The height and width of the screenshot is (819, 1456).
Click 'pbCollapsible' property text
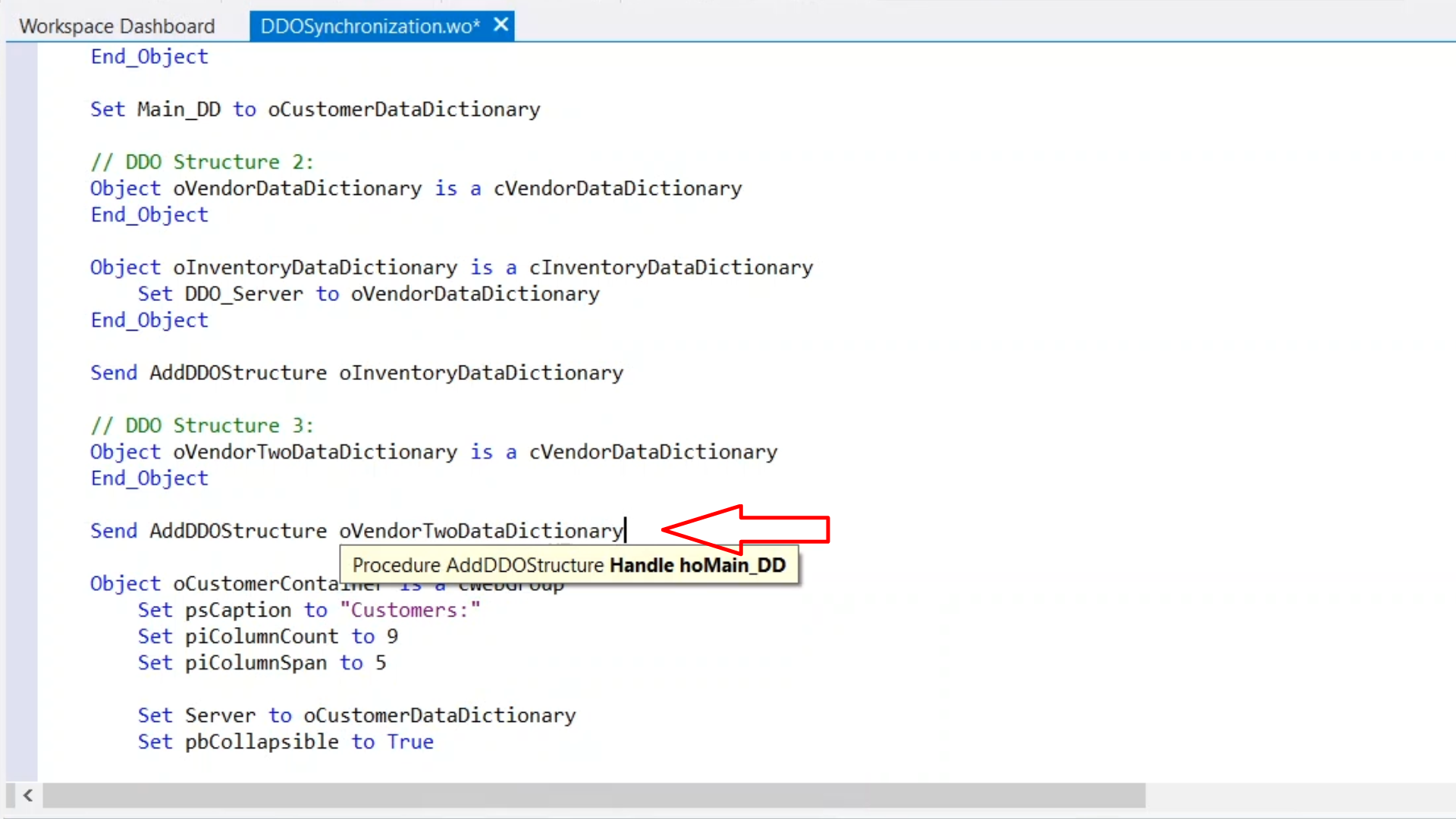point(262,742)
